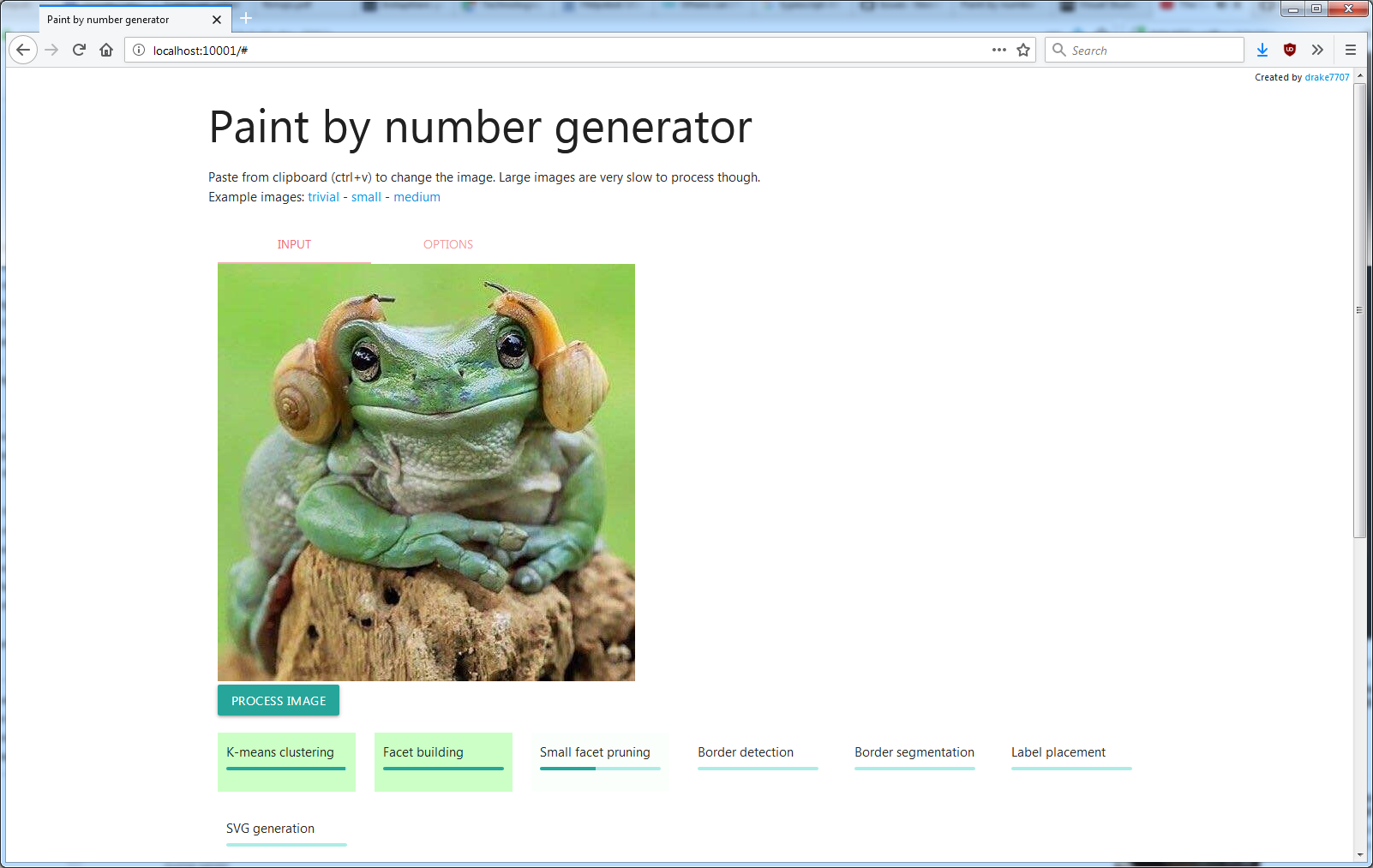Screen dimensions: 1373x868
Task: Click the frog input image
Action: (x=426, y=472)
